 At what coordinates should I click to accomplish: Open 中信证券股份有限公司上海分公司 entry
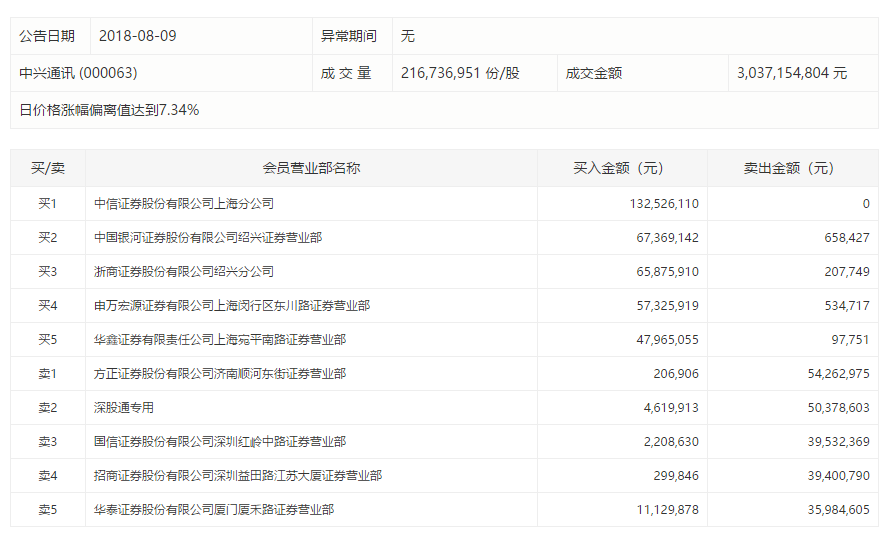183,204
